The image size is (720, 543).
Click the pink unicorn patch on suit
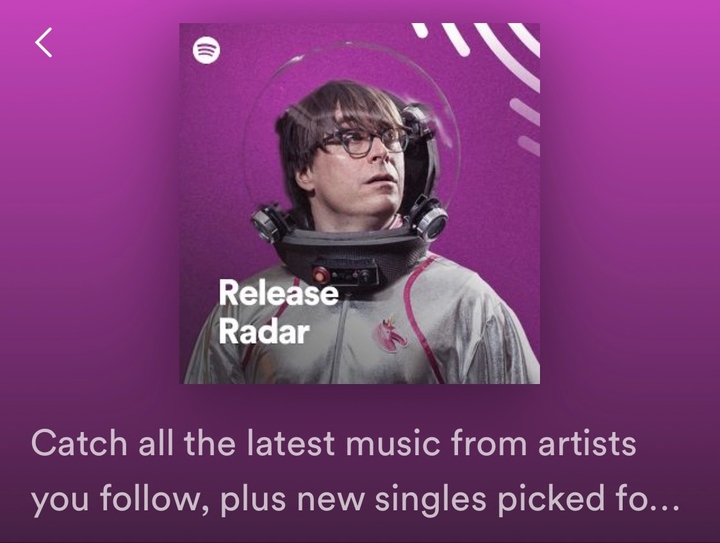pyautogui.click(x=391, y=335)
